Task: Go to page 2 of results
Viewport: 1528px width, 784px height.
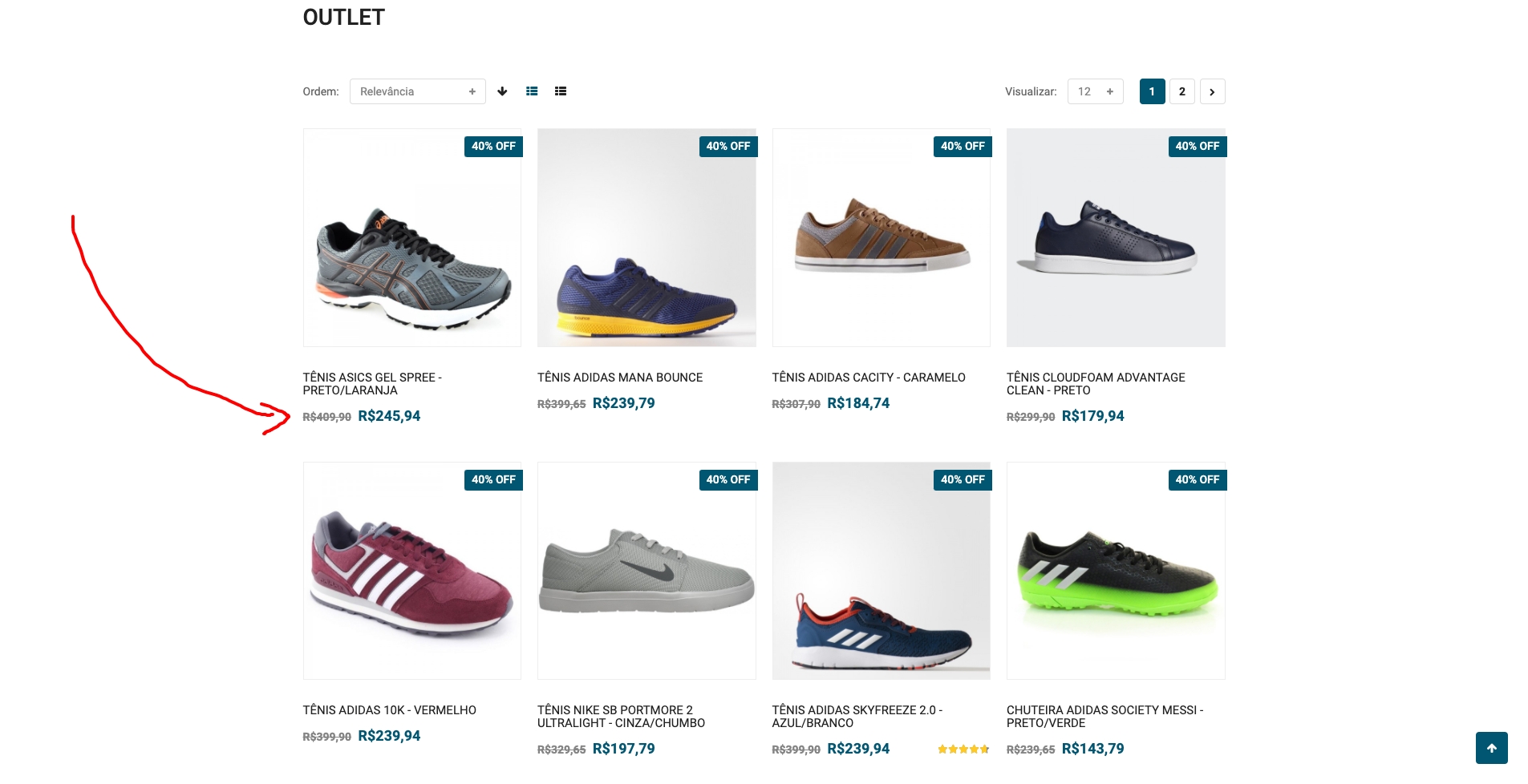Action: (1181, 91)
